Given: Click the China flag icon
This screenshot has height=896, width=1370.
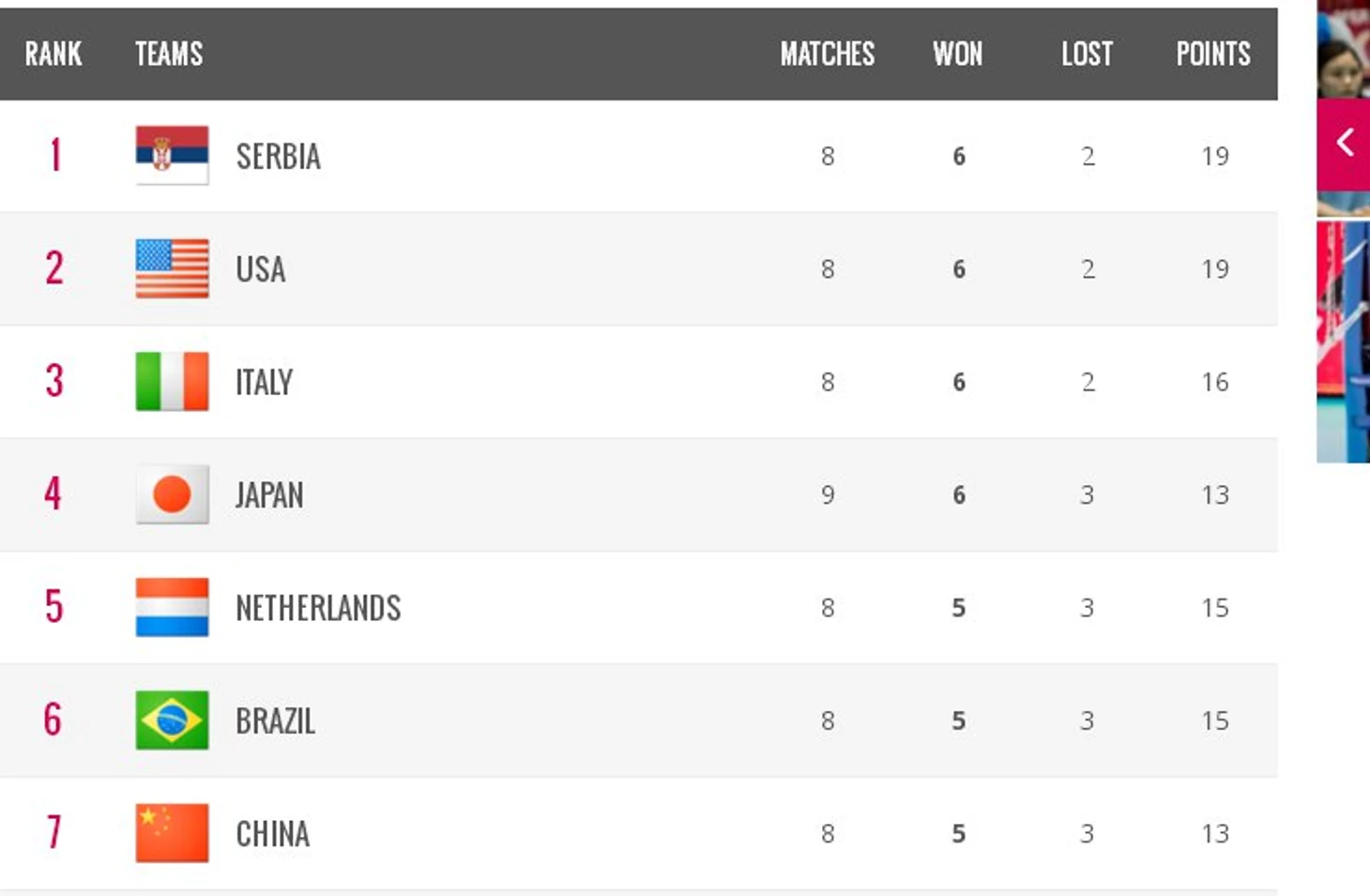Looking at the screenshot, I should 172,833.
